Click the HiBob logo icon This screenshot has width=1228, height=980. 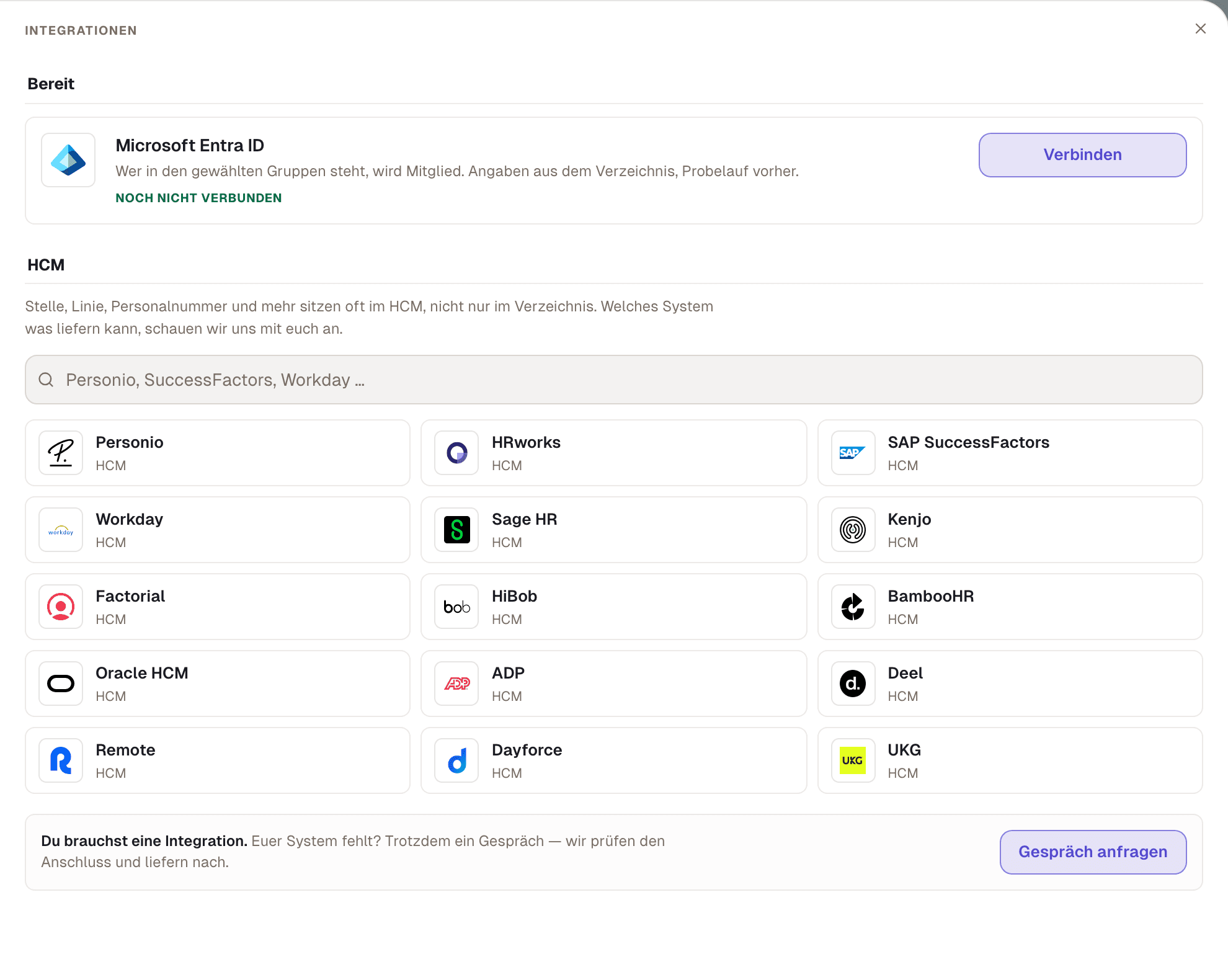456,607
